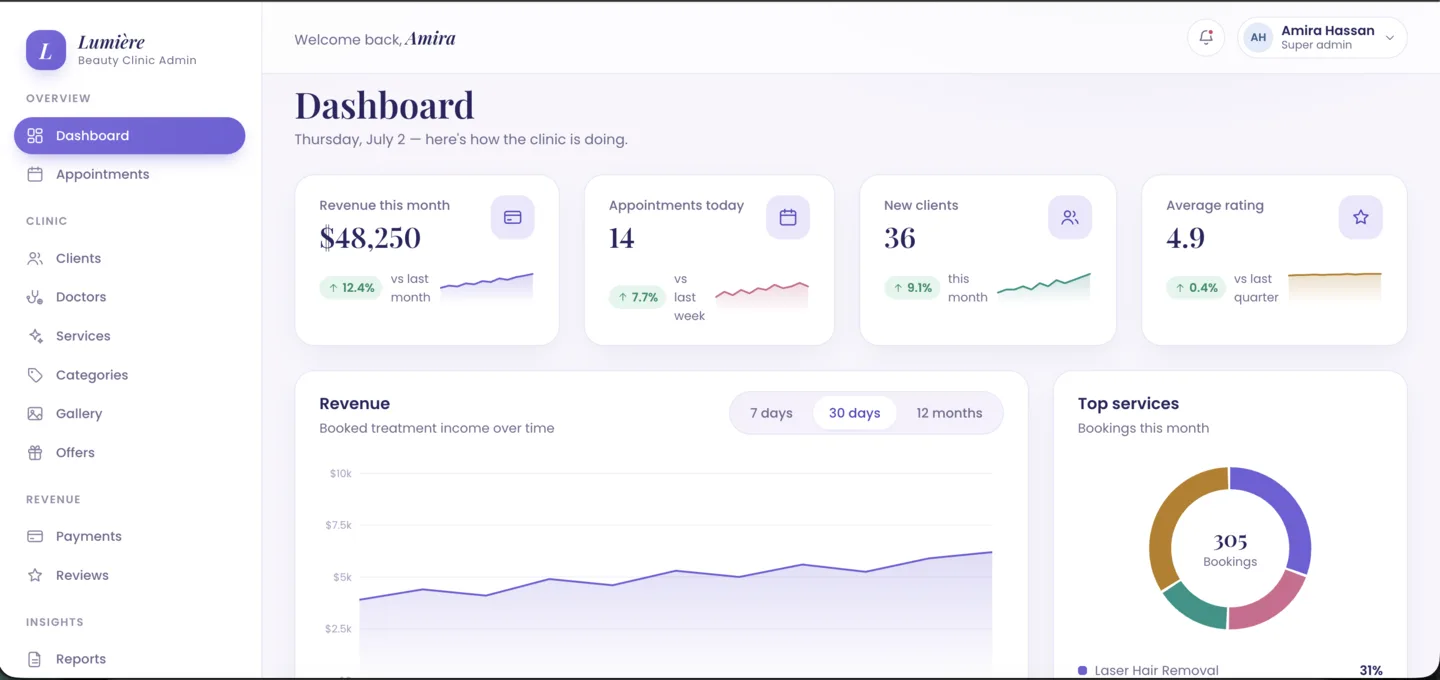
Task: Go to Appointments in the sidebar
Action: coord(129,174)
